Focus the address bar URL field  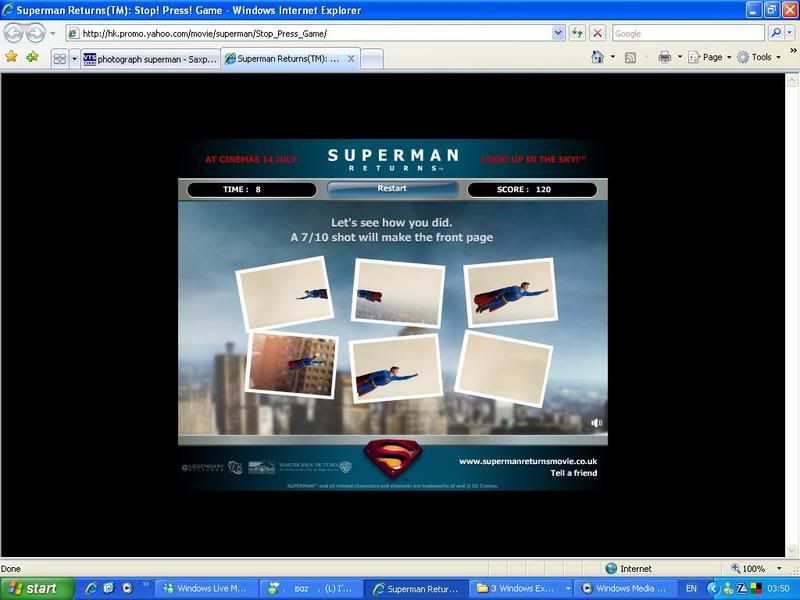tap(309, 34)
